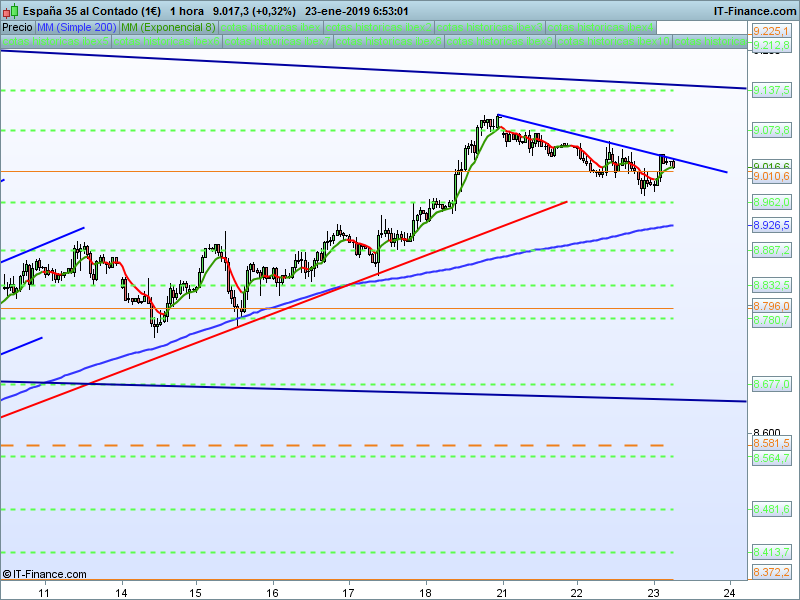Click the 9.137,5 price level label
Image resolution: width=800 pixels, height=600 pixels.
pos(771,90)
